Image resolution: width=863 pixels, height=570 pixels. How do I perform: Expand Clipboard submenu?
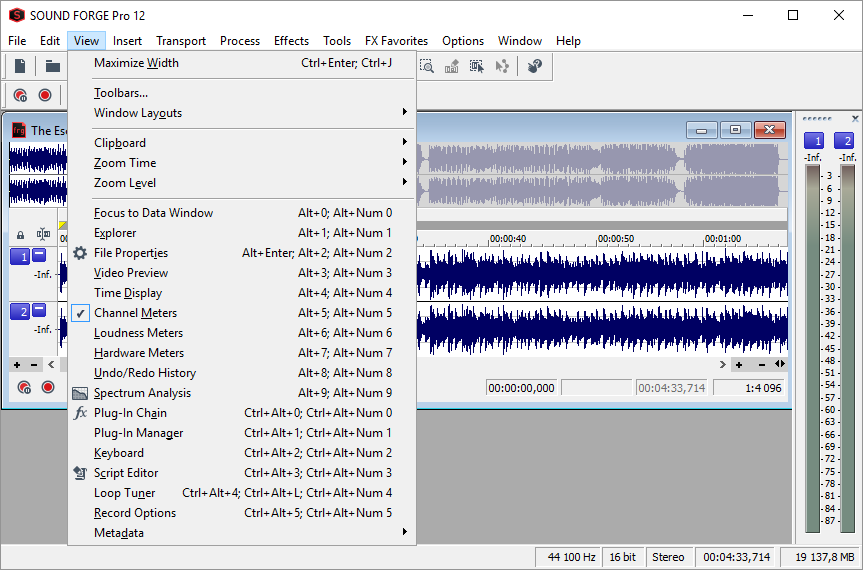click(x=242, y=142)
